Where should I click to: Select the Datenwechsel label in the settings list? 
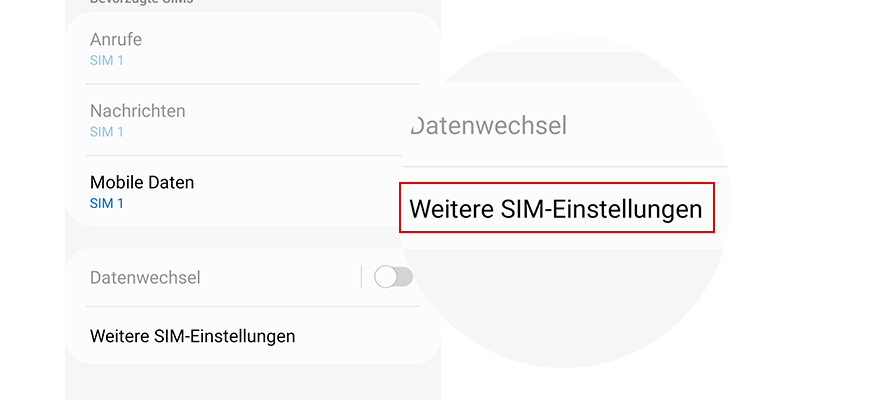tap(146, 277)
